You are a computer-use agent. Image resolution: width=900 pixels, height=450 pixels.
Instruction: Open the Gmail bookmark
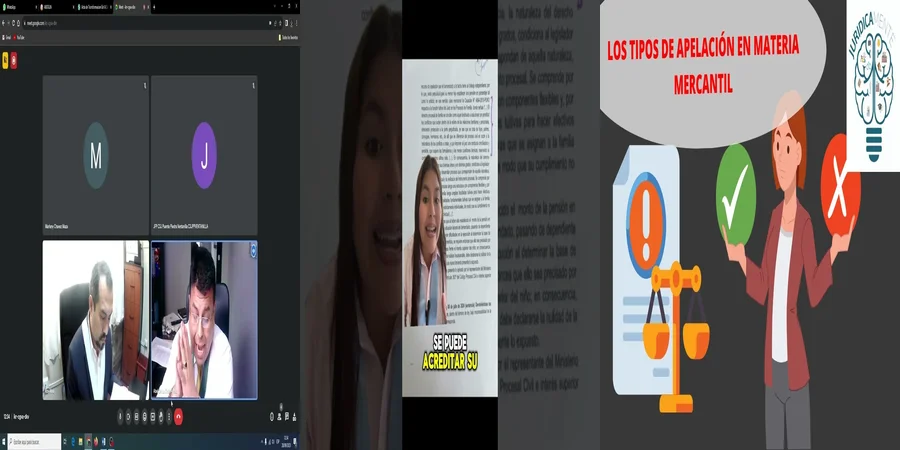click(x=7, y=37)
